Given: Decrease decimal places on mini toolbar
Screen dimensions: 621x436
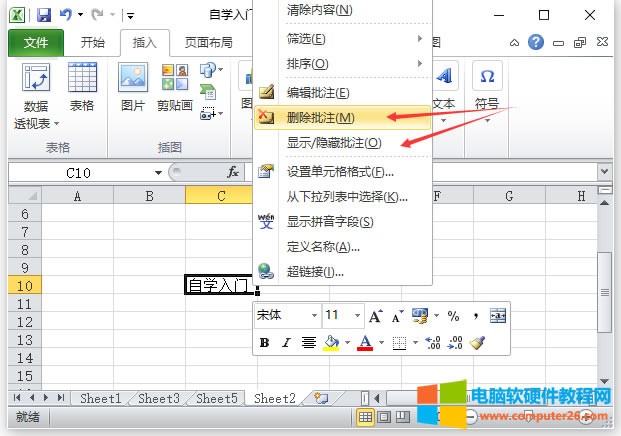Looking at the screenshot, I should 455,343.
